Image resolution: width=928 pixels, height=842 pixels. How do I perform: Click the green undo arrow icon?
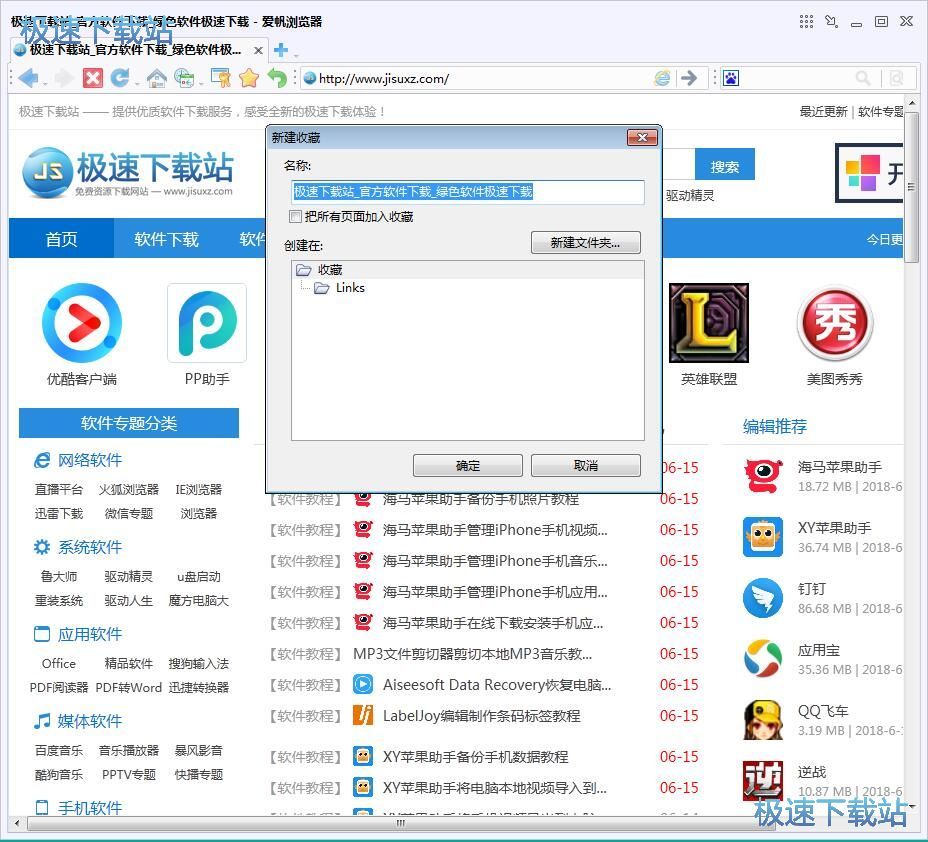point(277,78)
